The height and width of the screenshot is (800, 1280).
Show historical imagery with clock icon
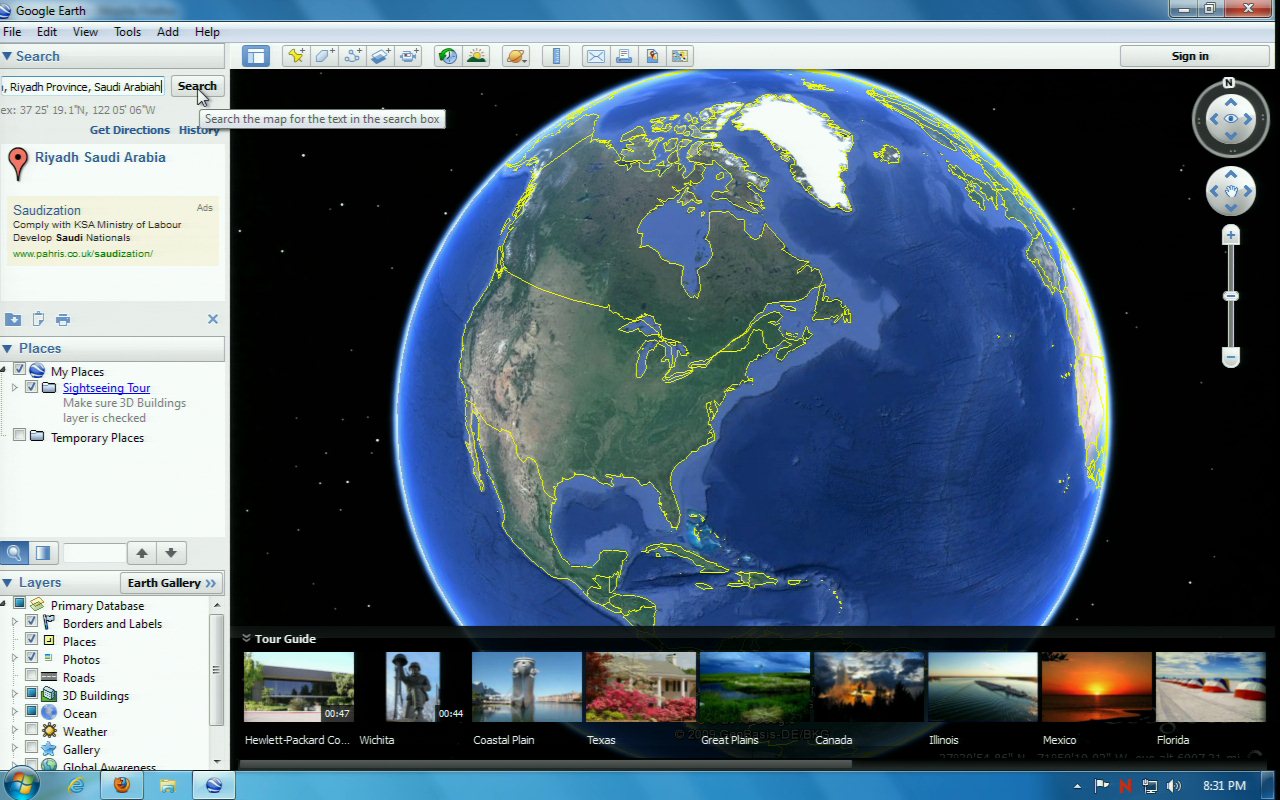447,56
